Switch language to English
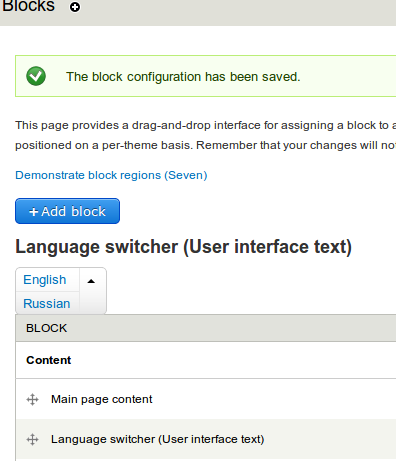Screen dimensions: 396x461 click(x=45, y=280)
